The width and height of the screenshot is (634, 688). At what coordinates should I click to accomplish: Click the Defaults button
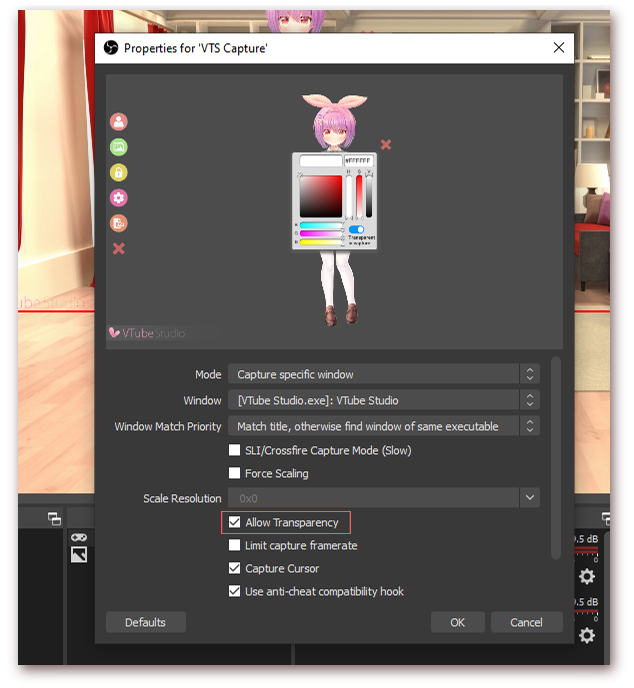click(146, 622)
